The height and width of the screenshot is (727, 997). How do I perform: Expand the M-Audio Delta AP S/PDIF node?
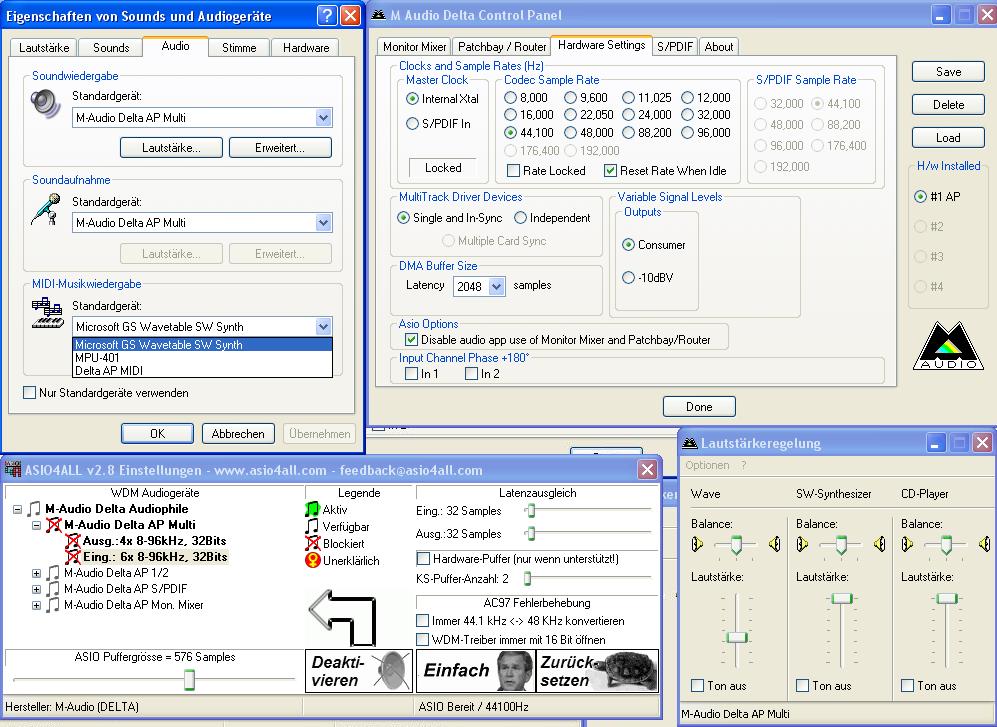pyautogui.click(x=36, y=590)
